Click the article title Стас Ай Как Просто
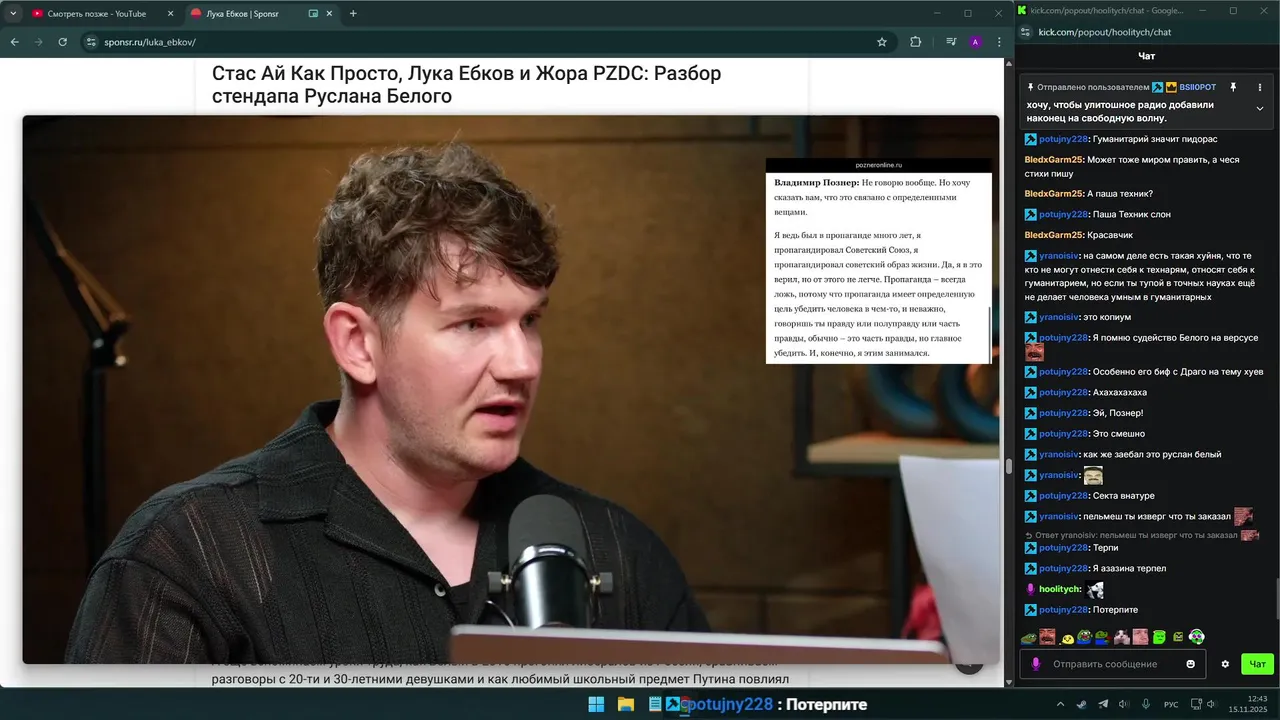This screenshot has height=720, width=1280. [x=466, y=85]
